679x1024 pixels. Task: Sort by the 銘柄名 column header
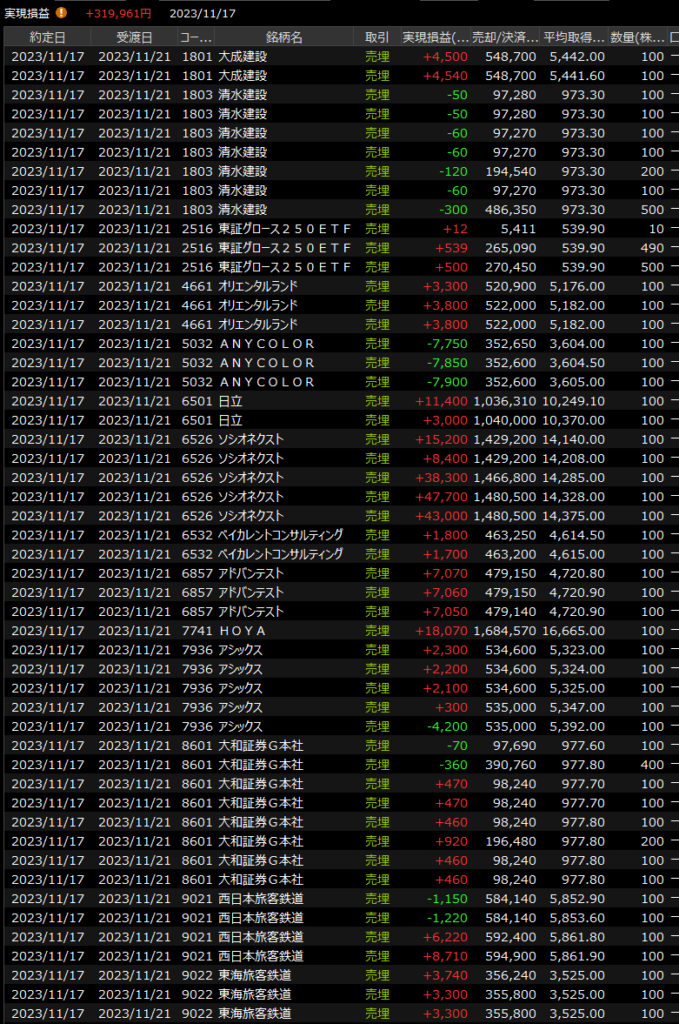click(x=284, y=37)
